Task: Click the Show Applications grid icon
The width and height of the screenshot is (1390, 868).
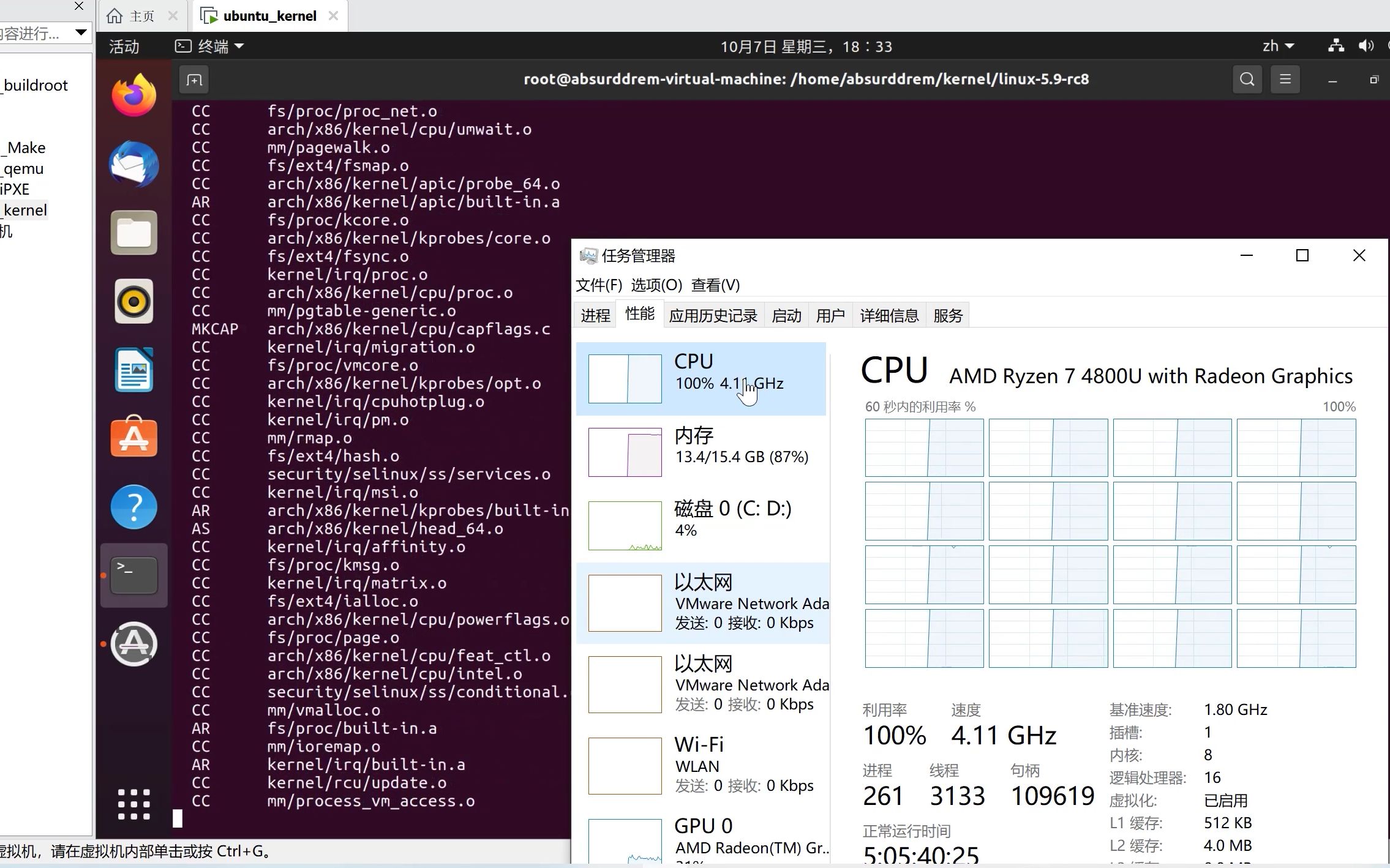Action: tap(133, 803)
